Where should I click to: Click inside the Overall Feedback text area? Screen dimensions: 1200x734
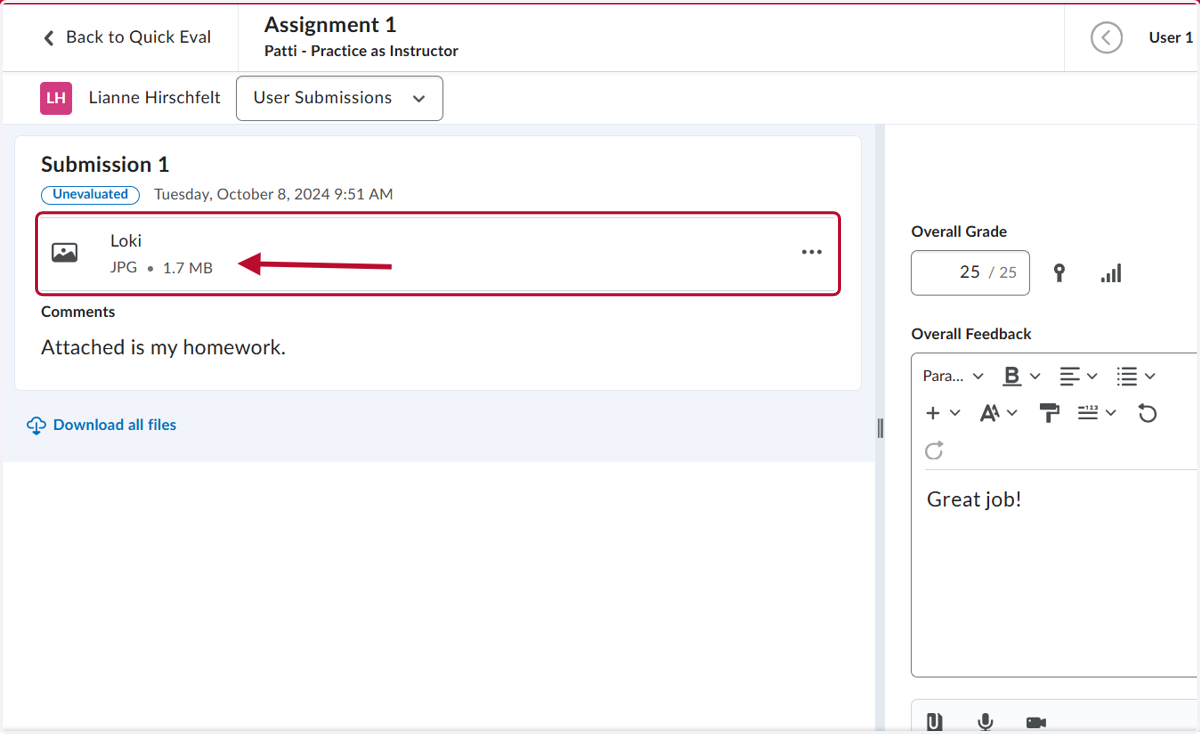coord(1055,573)
